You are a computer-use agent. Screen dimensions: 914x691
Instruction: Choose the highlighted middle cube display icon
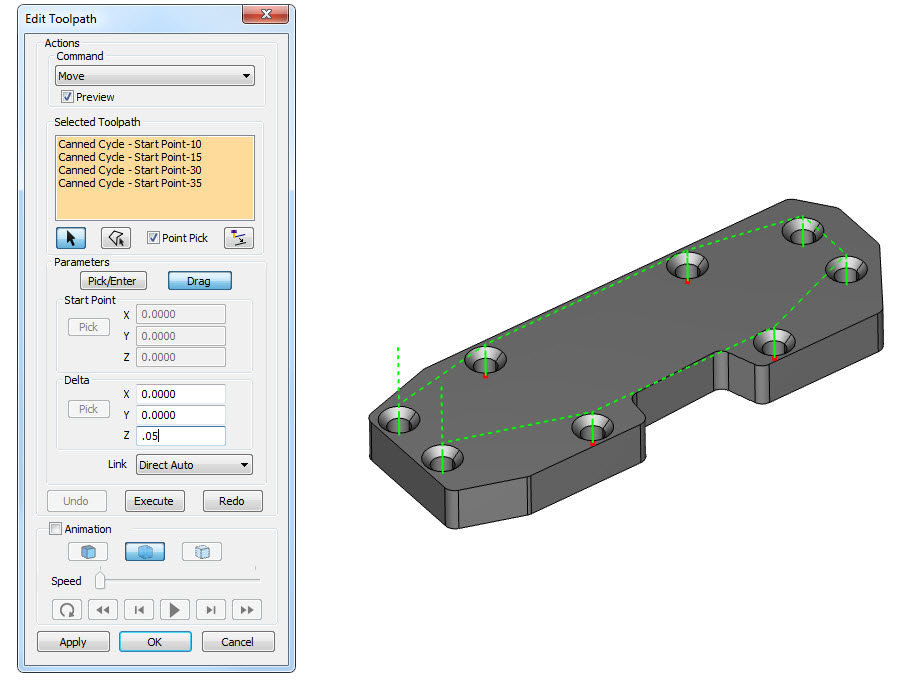coord(145,552)
